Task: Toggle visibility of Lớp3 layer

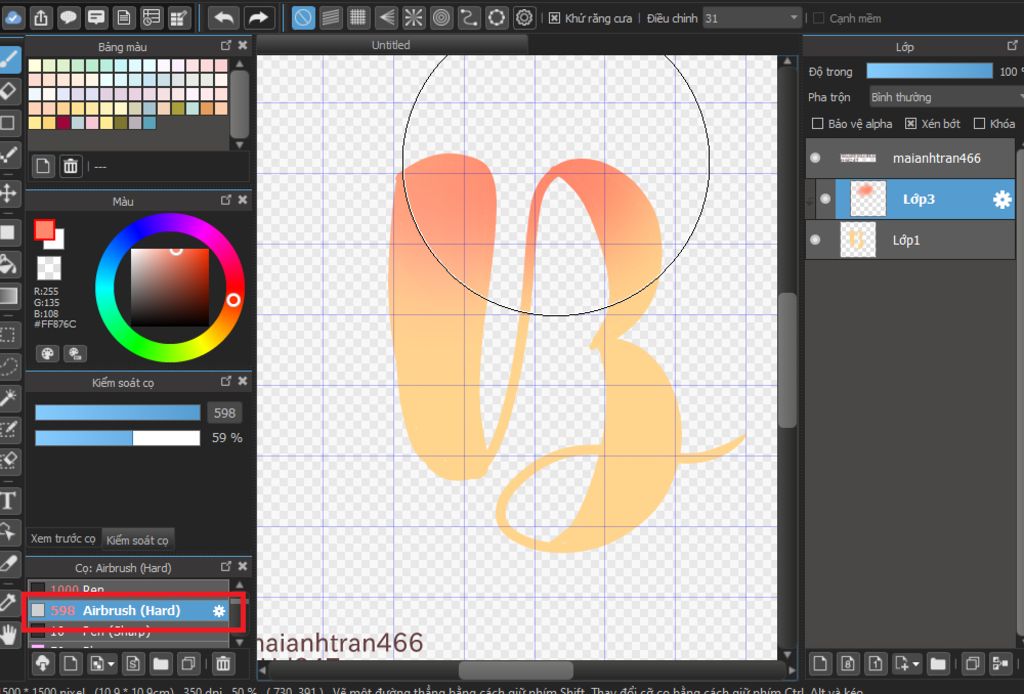Action: click(x=825, y=198)
